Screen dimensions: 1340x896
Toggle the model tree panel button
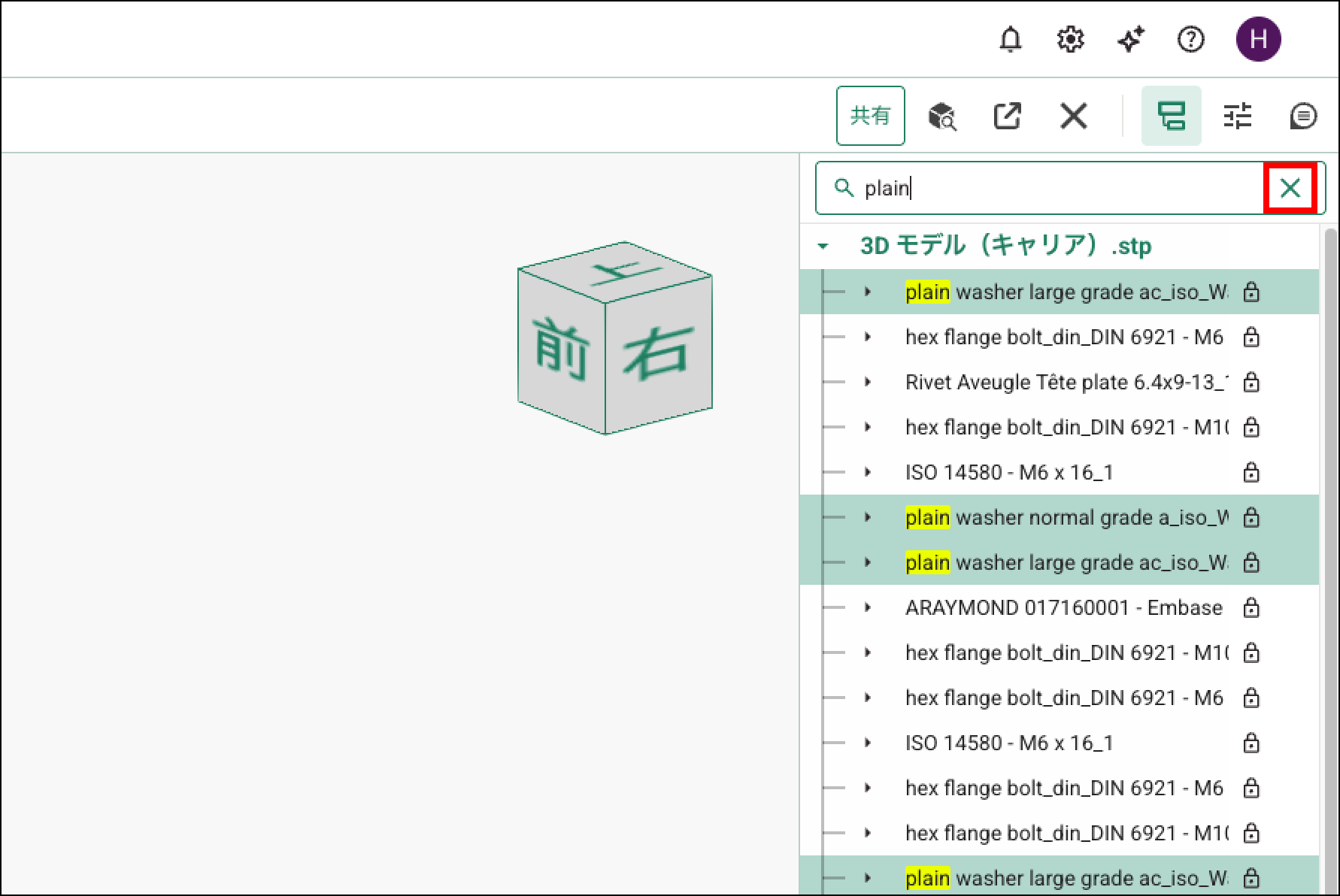click(1171, 117)
